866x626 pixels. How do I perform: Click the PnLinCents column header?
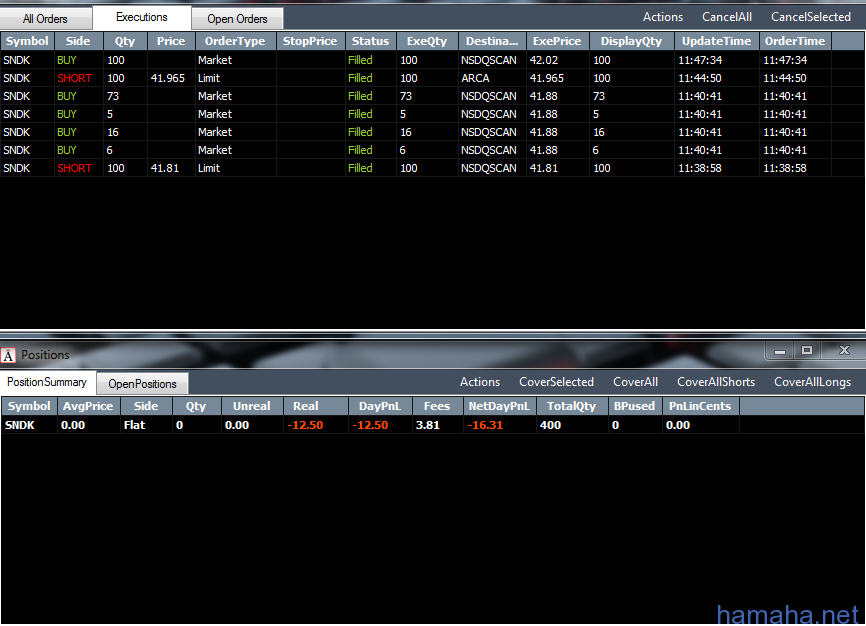pyautogui.click(x=700, y=406)
